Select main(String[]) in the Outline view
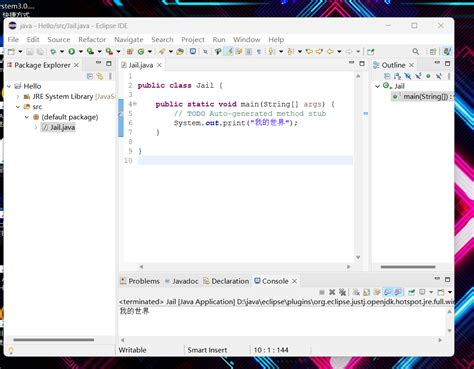This screenshot has width=474, height=369. (422, 96)
